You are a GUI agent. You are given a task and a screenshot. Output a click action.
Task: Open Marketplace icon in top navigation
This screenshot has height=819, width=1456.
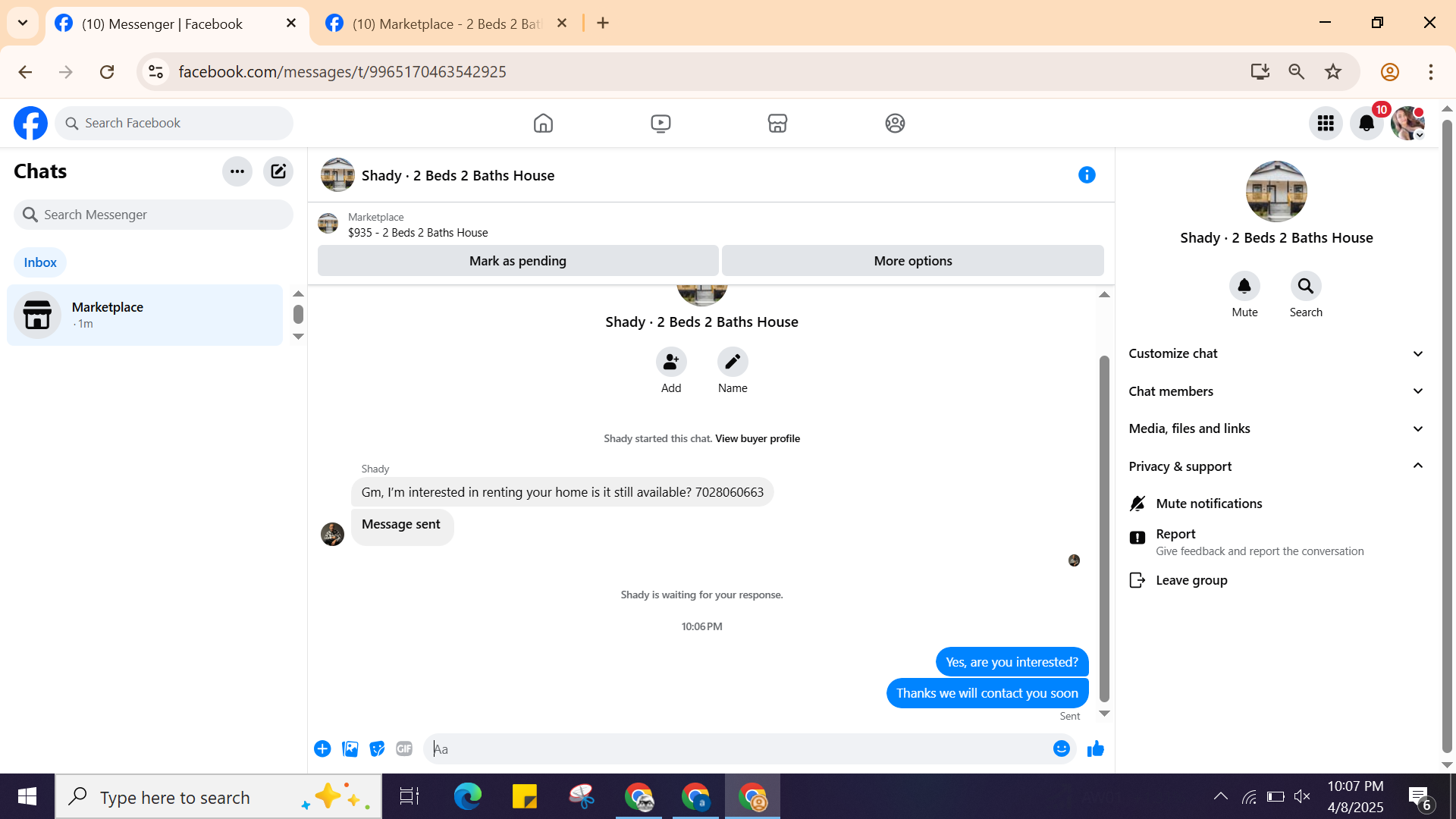777,124
